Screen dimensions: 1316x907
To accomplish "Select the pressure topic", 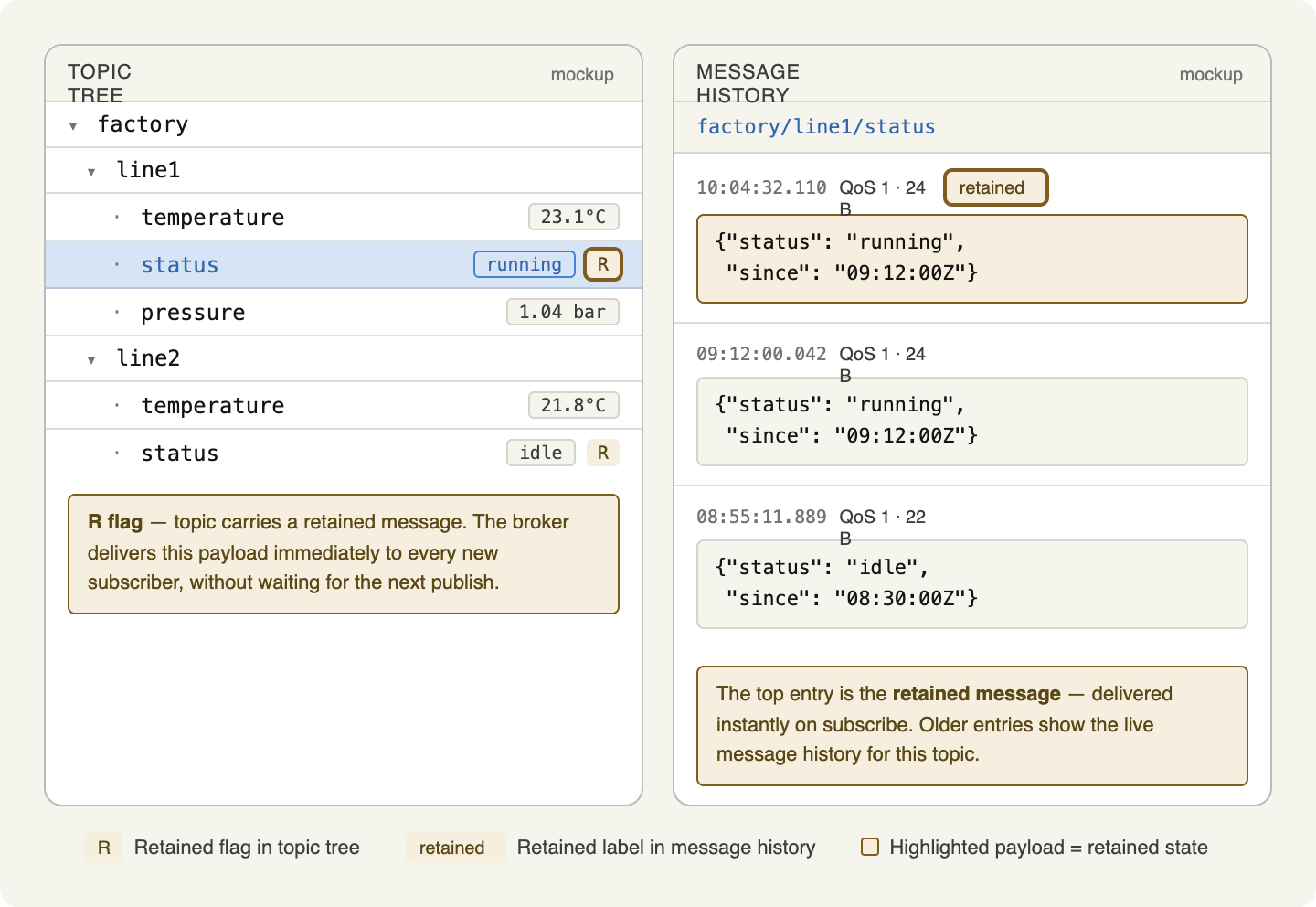I will [344, 312].
